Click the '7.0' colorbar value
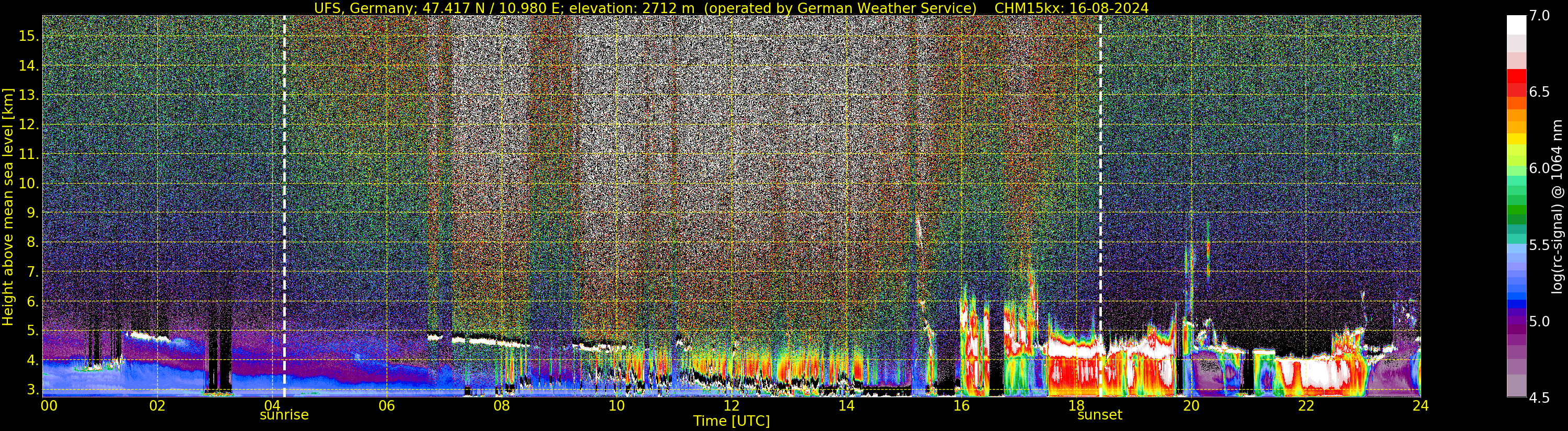Viewport: 1568px width, 431px height. [1540, 16]
